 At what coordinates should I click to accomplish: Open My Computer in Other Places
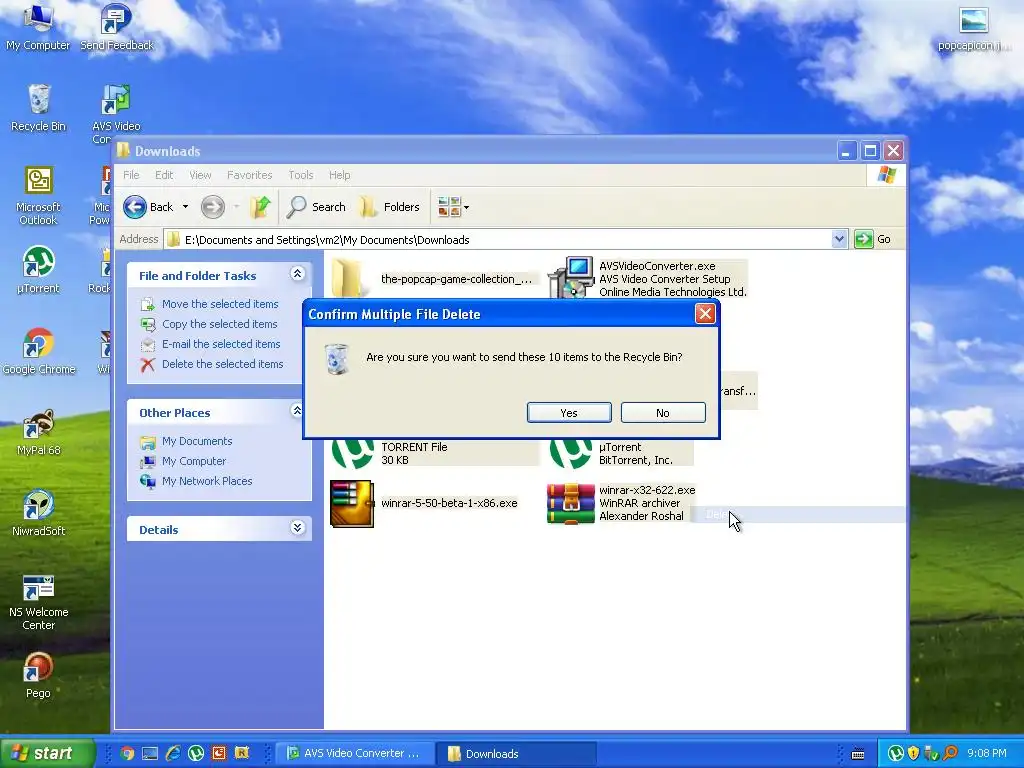[x=194, y=461]
